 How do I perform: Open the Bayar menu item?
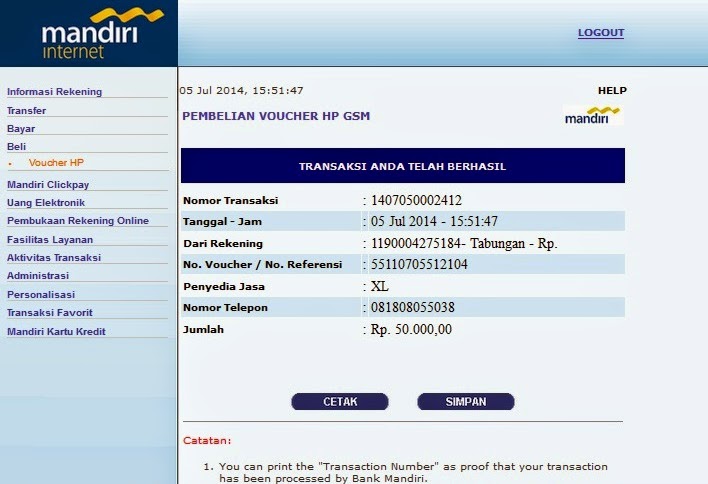tap(21, 129)
